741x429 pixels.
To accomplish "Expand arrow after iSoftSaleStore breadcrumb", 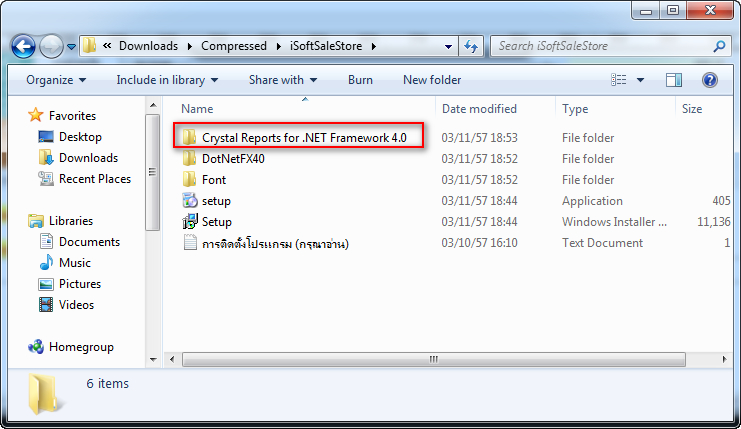I will (x=374, y=46).
